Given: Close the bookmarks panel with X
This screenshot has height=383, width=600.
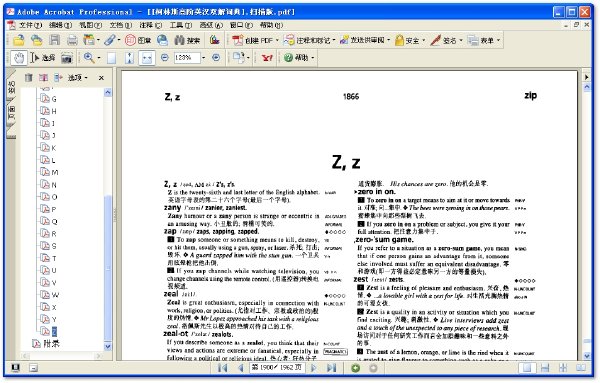Looking at the screenshot, I should [101, 78].
